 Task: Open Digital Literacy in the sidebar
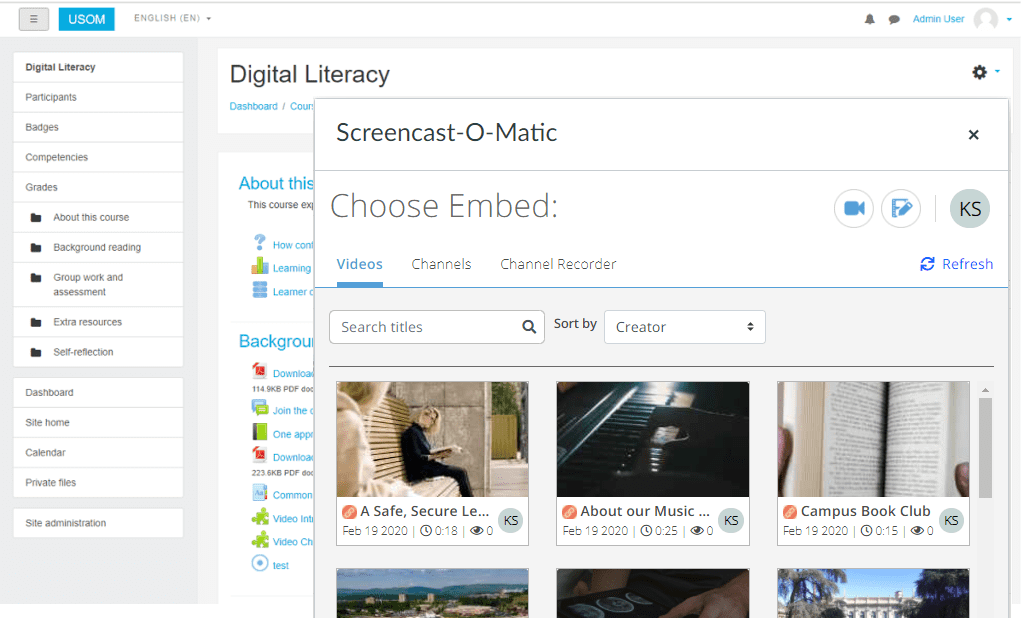click(x=98, y=67)
